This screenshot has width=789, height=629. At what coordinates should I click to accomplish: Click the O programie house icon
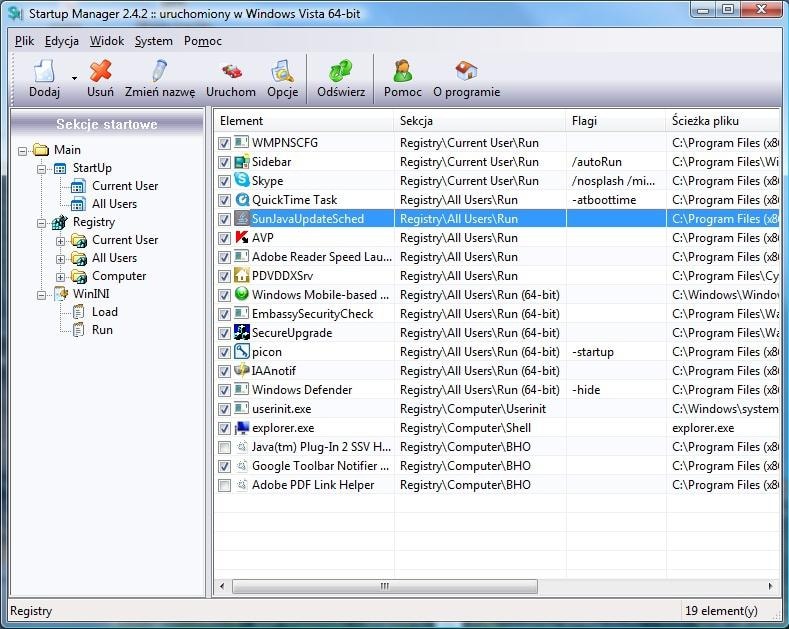pos(466,72)
